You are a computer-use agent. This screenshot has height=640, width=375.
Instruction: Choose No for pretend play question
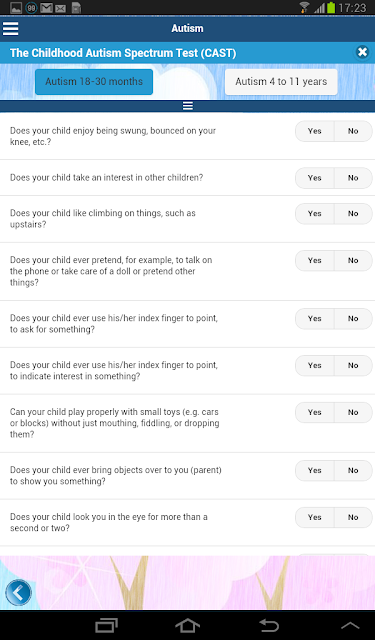coord(353,260)
